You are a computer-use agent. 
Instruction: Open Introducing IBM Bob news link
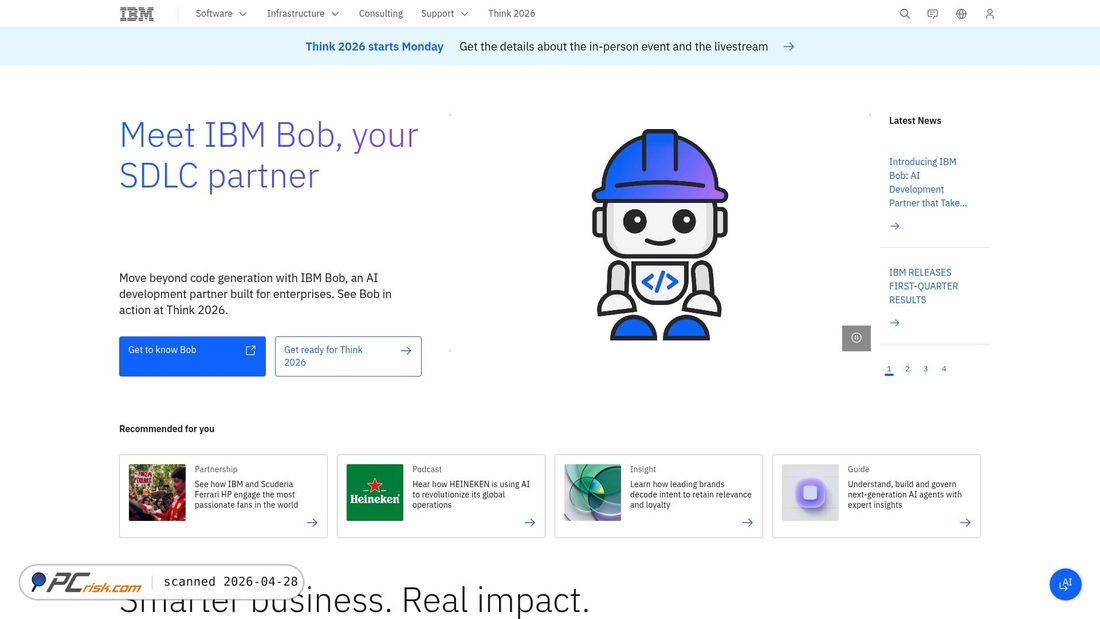[x=927, y=182]
